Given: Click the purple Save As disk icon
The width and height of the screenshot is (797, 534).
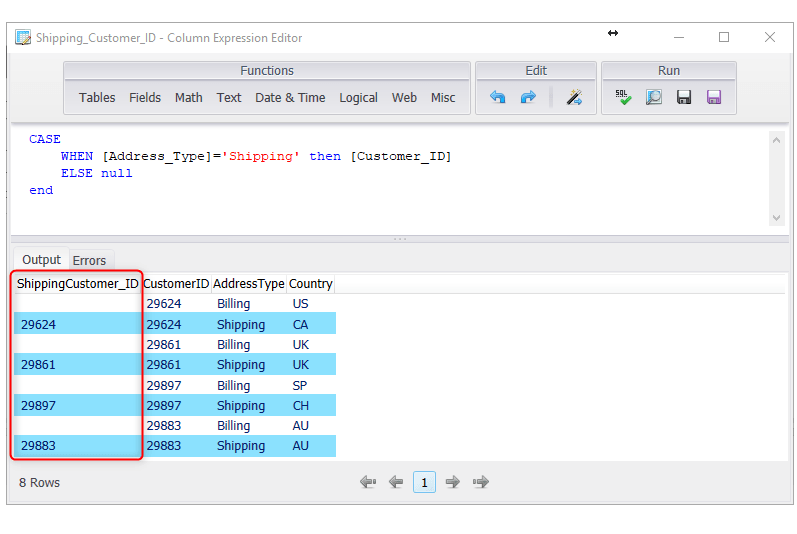Looking at the screenshot, I should [x=714, y=97].
